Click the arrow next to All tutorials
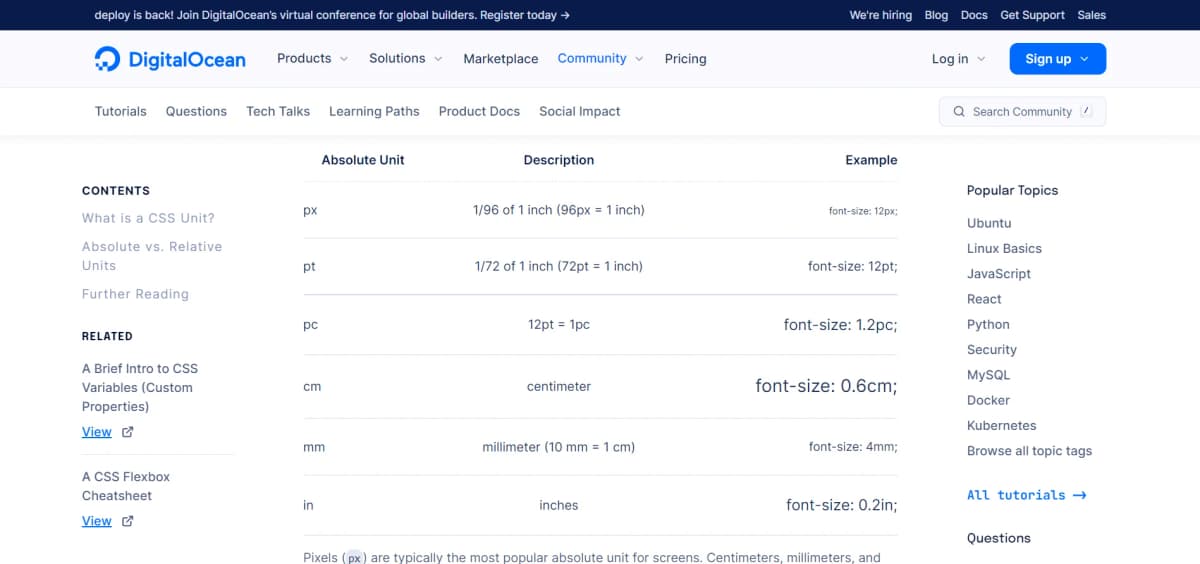The image size is (1200, 564). [1079, 495]
